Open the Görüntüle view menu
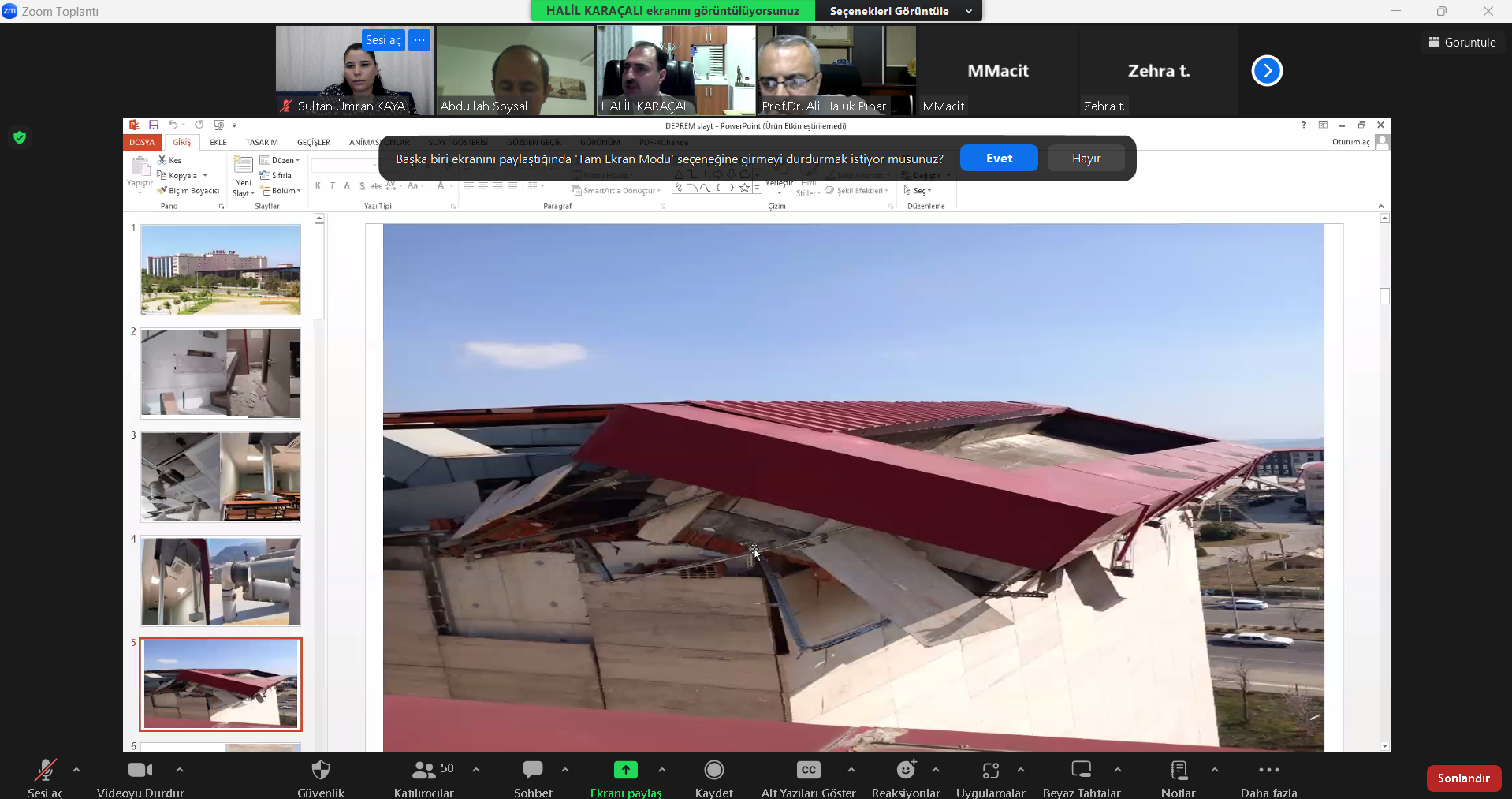Viewport: 1512px width, 799px height. 1462,43
